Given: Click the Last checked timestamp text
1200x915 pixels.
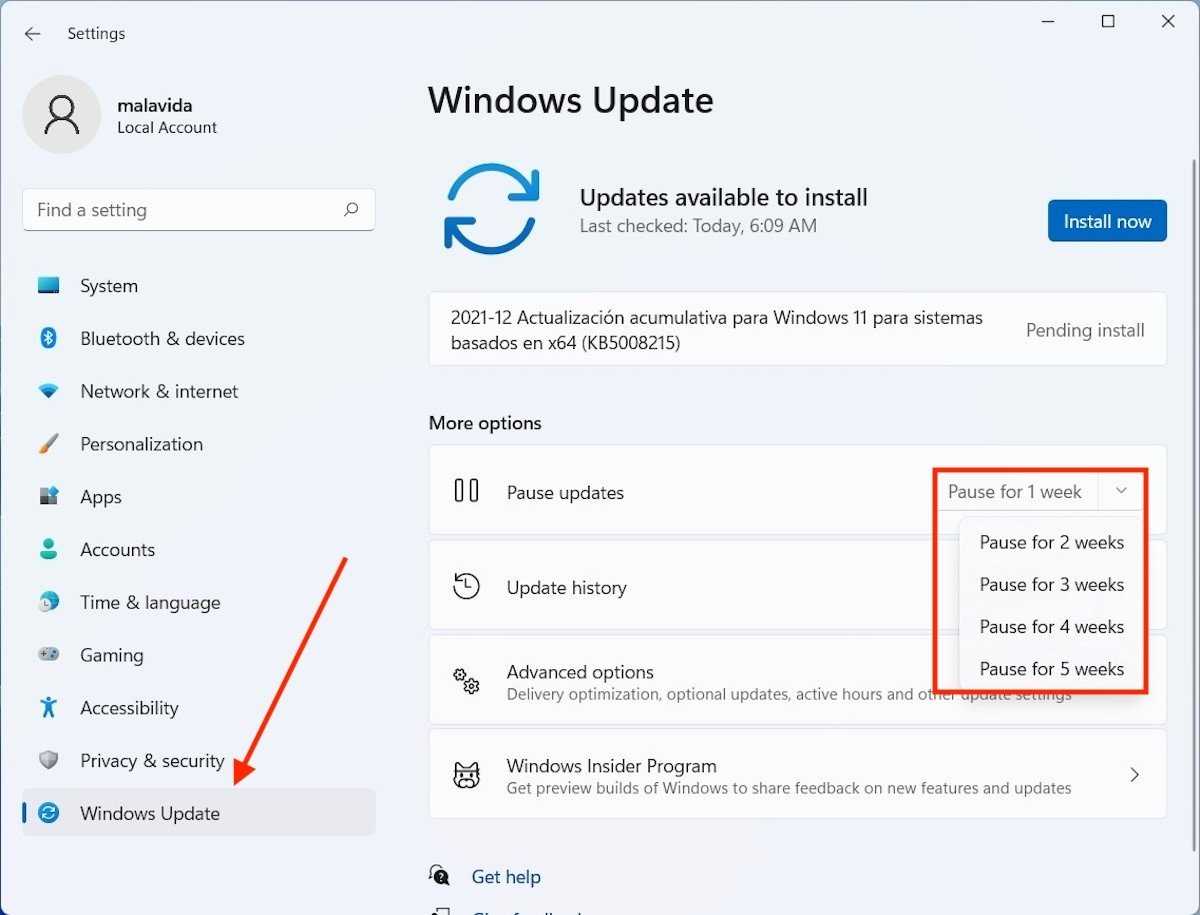Looking at the screenshot, I should coord(698,226).
